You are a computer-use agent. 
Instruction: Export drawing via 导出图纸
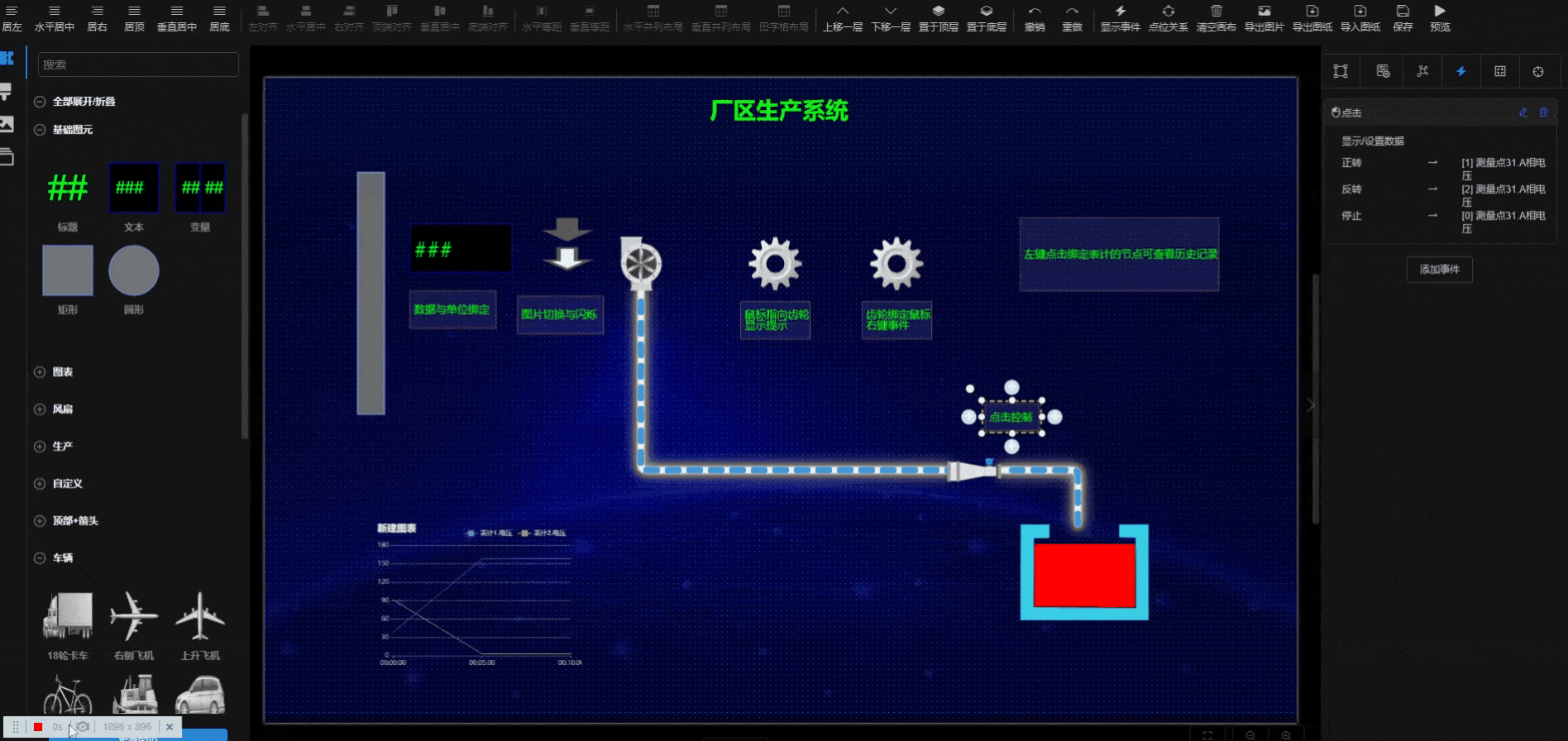pyautogui.click(x=1312, y=18)
